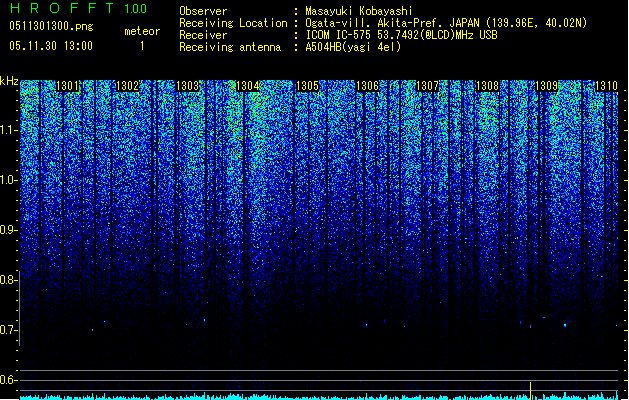Click the meteor count value 1

pos(142,46)
